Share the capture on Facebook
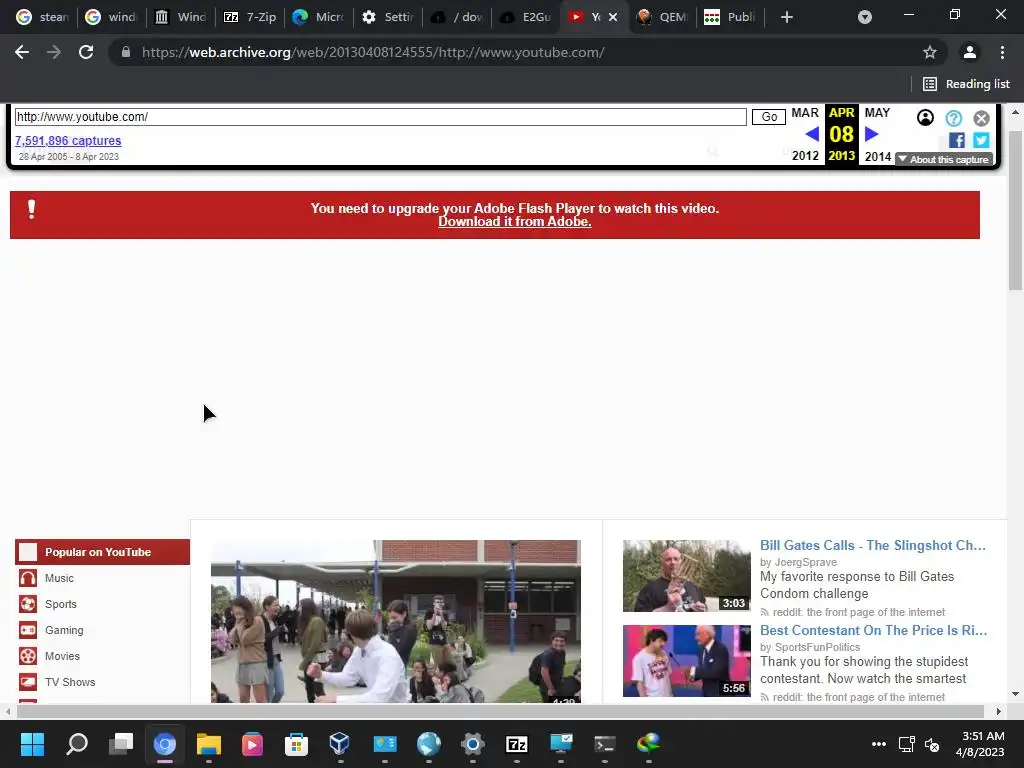 [956, 140]
